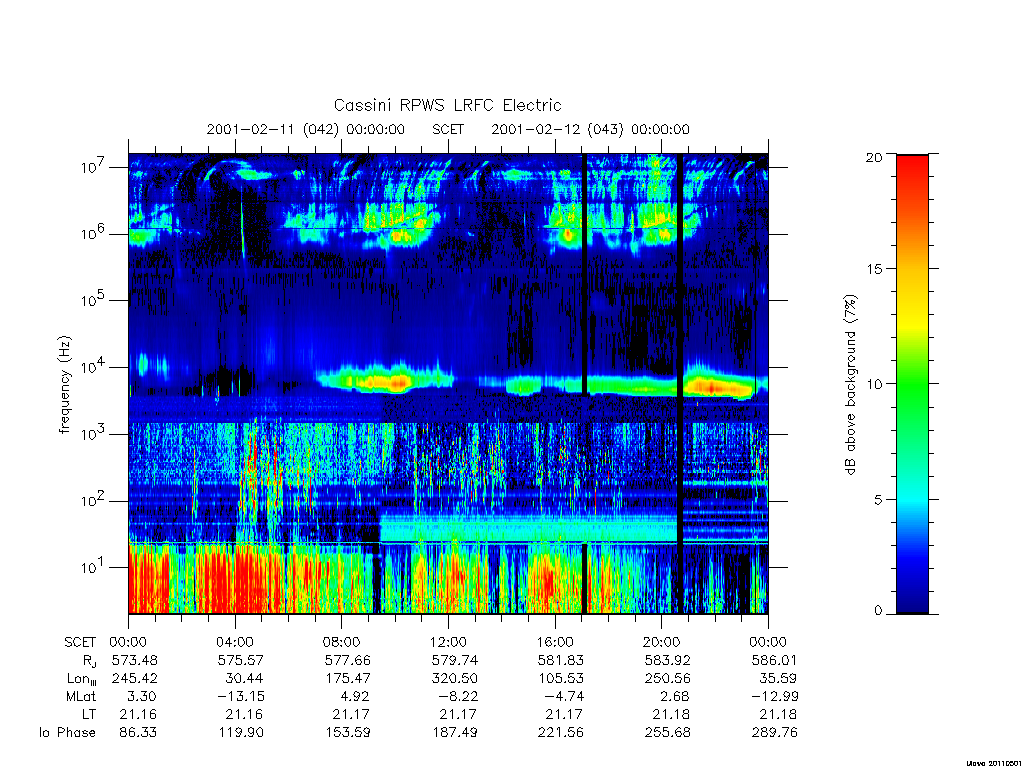Click RJ value '586.01'
1024x768 pixels.
774,661
